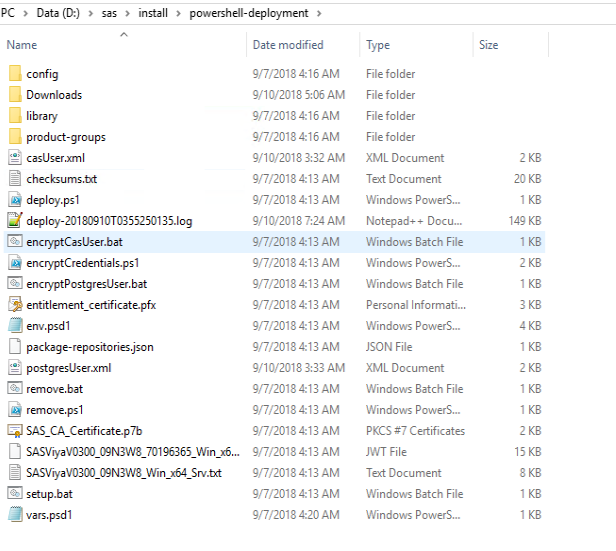Select the file name vars.psd1

coord(50,515)
